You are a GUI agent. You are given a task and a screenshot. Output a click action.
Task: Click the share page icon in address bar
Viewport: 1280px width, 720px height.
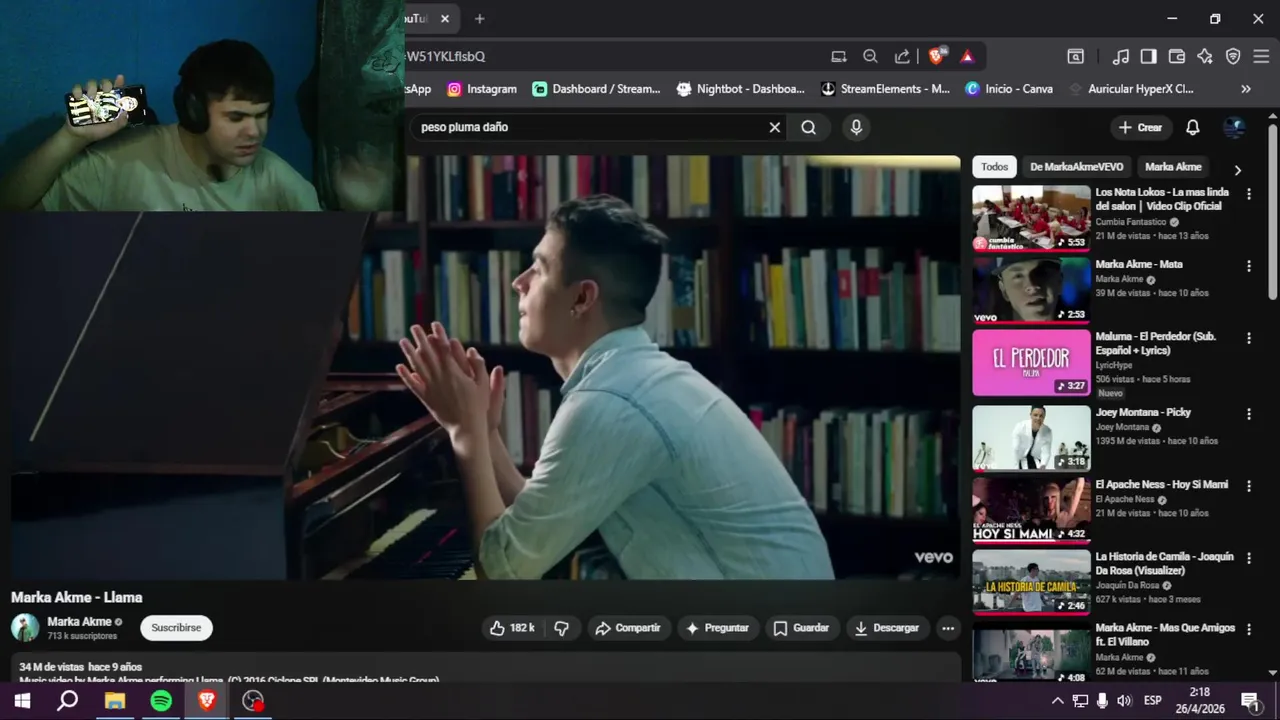coord(902,56)
